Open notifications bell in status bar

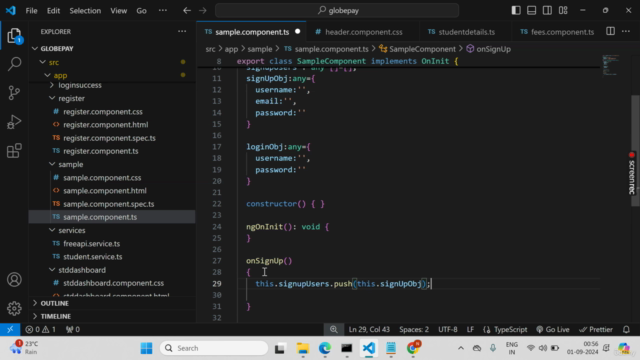(626, 329)
